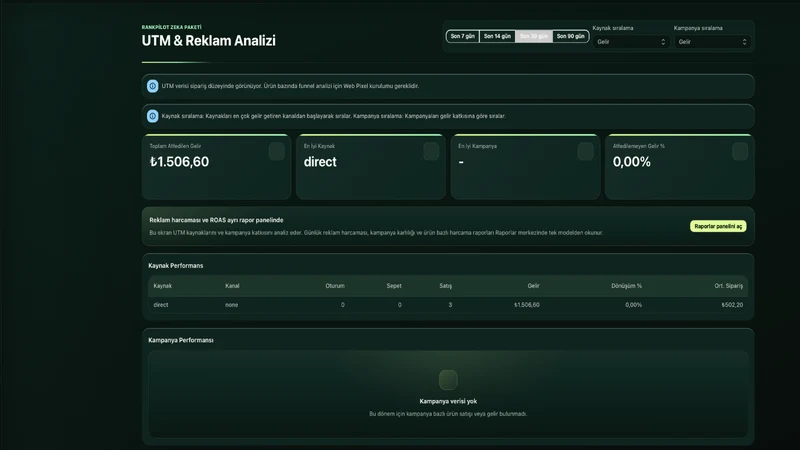Viewport: 800px width, 450px height.
Task: Select the direct source row
Action: [448, 305]
